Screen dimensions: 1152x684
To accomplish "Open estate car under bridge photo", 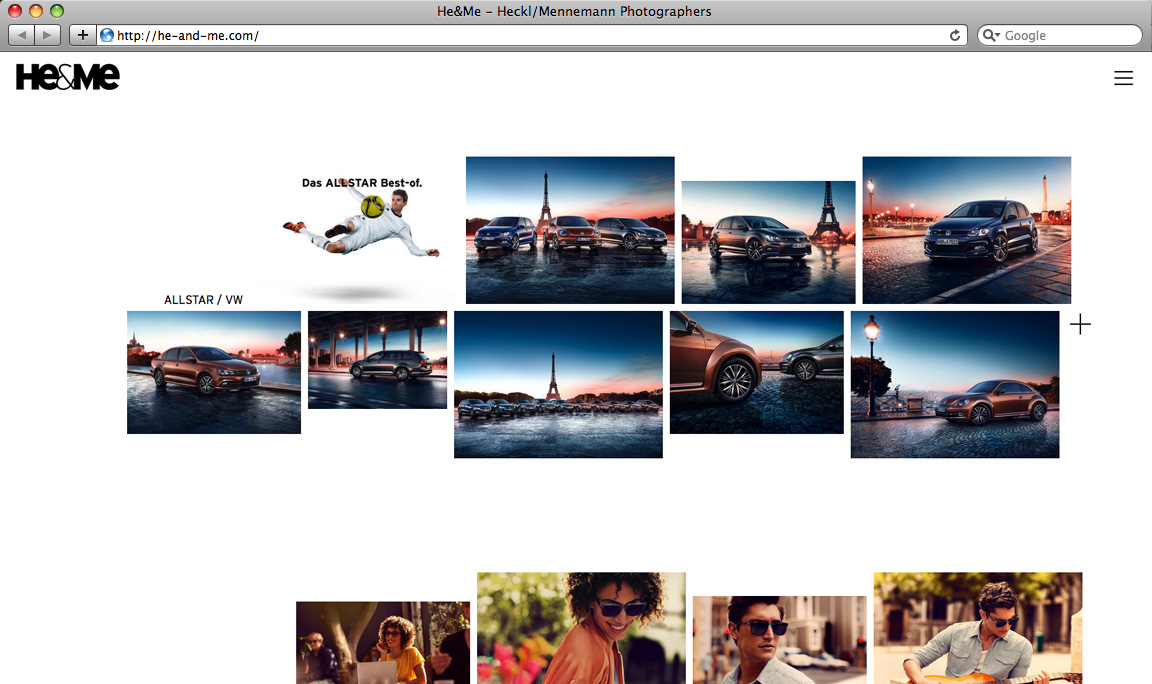I will [378, 360].
